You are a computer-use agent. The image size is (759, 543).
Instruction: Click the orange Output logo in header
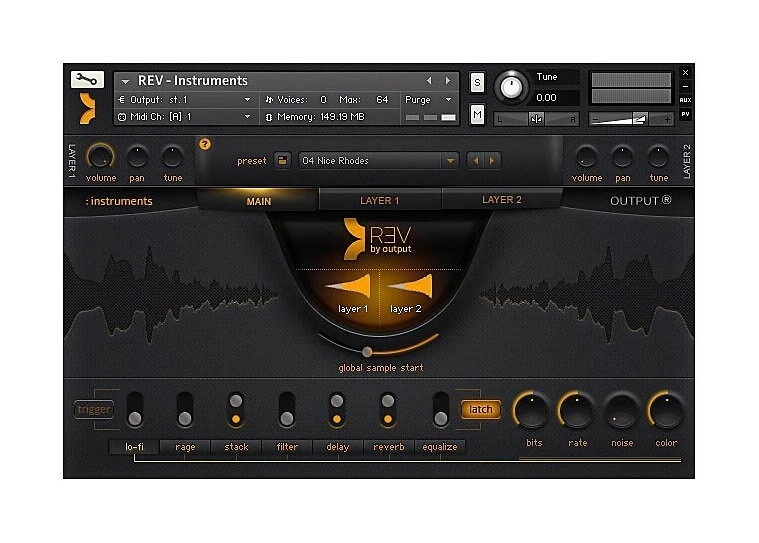[x=88, y=109]
